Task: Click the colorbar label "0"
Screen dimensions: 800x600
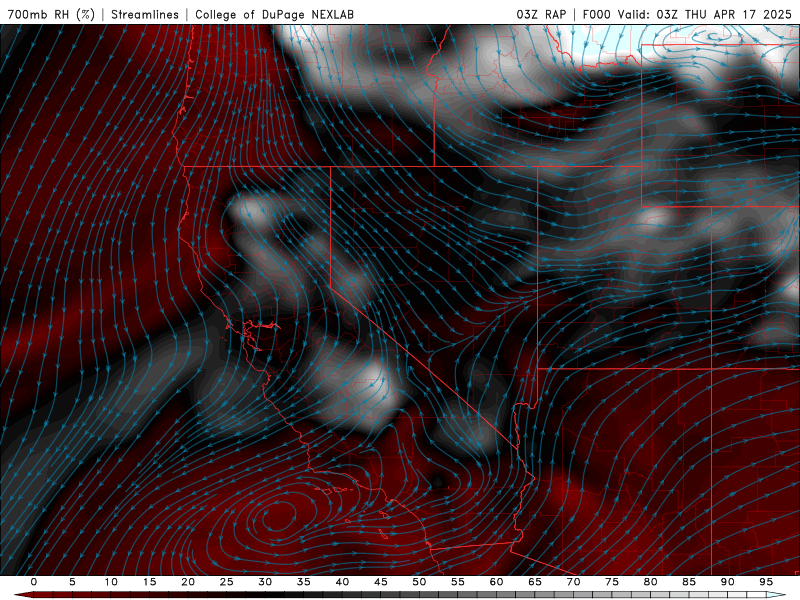Action: 34,582
